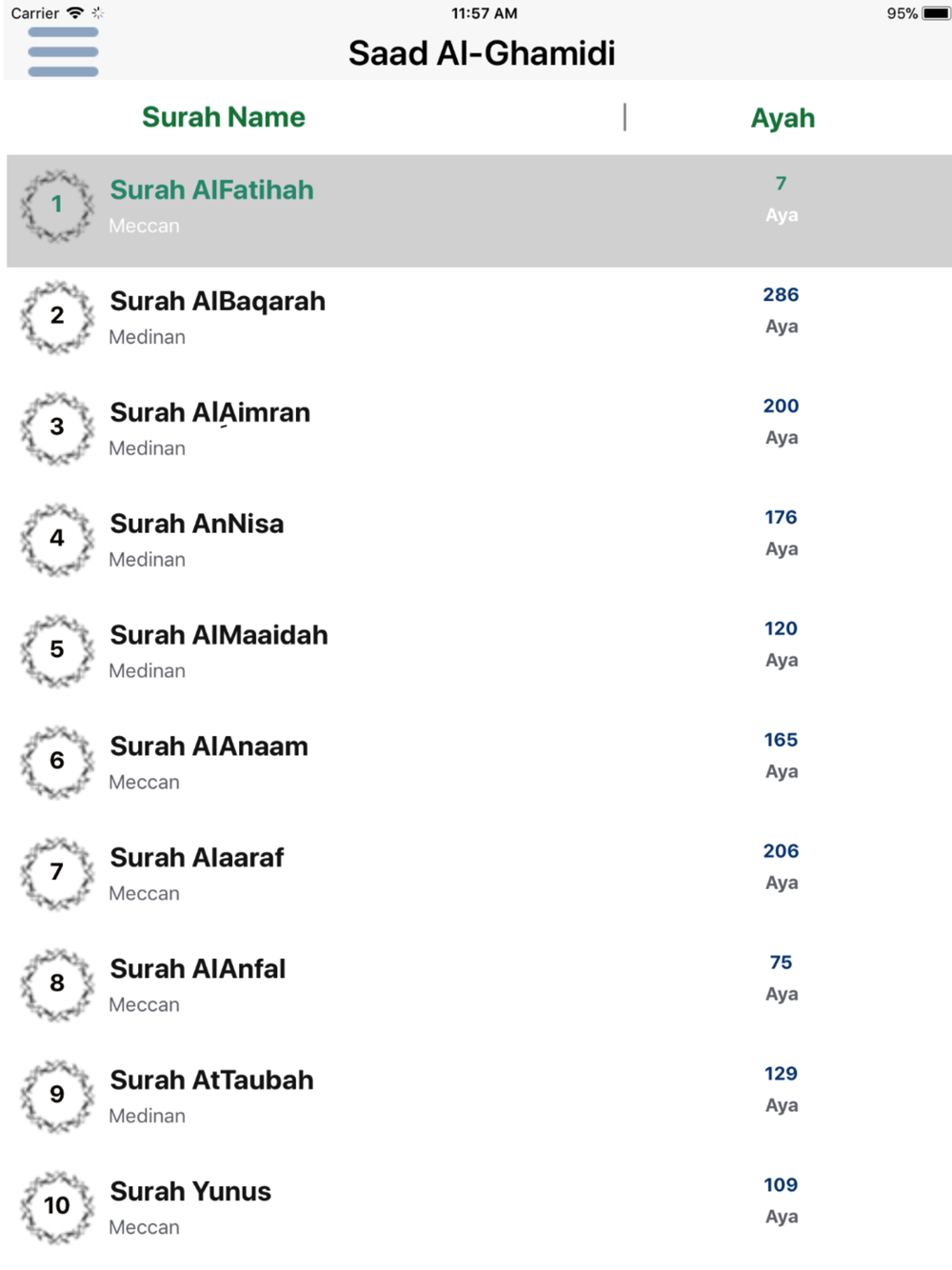The image size is (952, 1270).
Task: Tap the number 1 wreath badge
Action: pos(57,205)
